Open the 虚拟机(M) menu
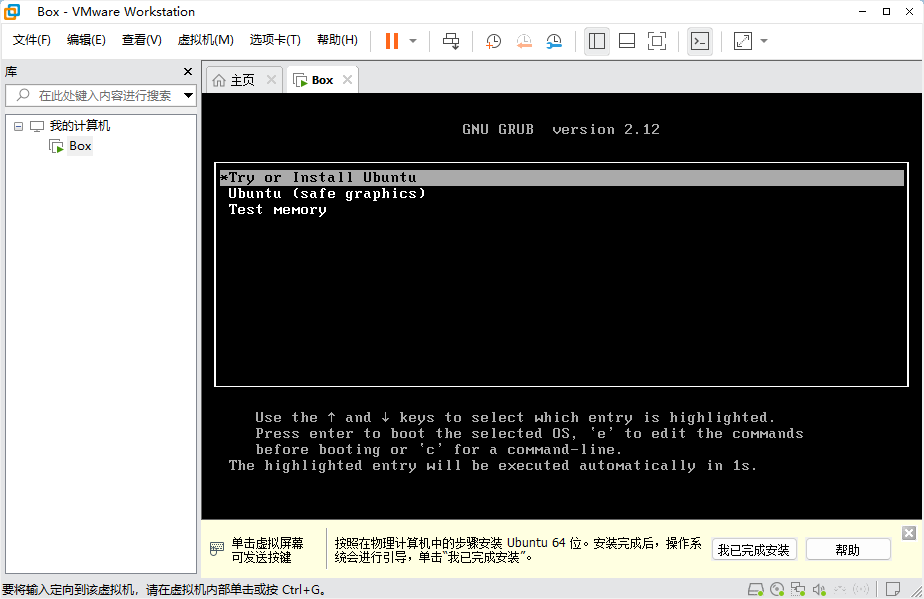924x599 pixels. click(206, 40)
